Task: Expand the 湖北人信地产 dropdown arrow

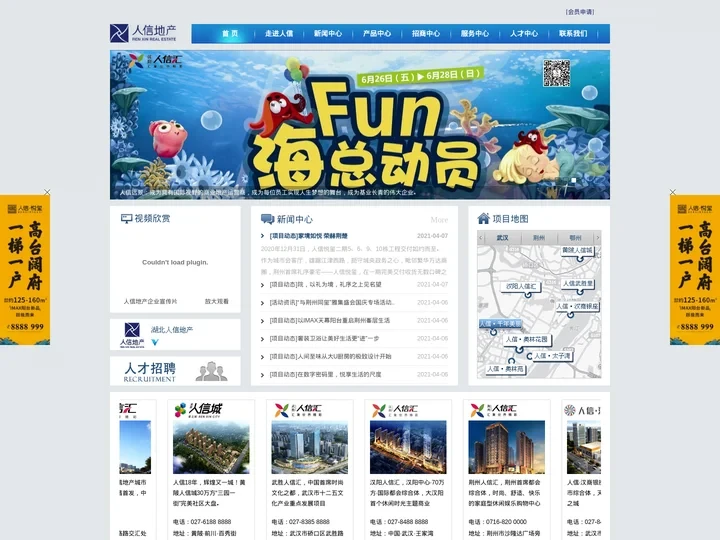Action: [x=155, y=342]
